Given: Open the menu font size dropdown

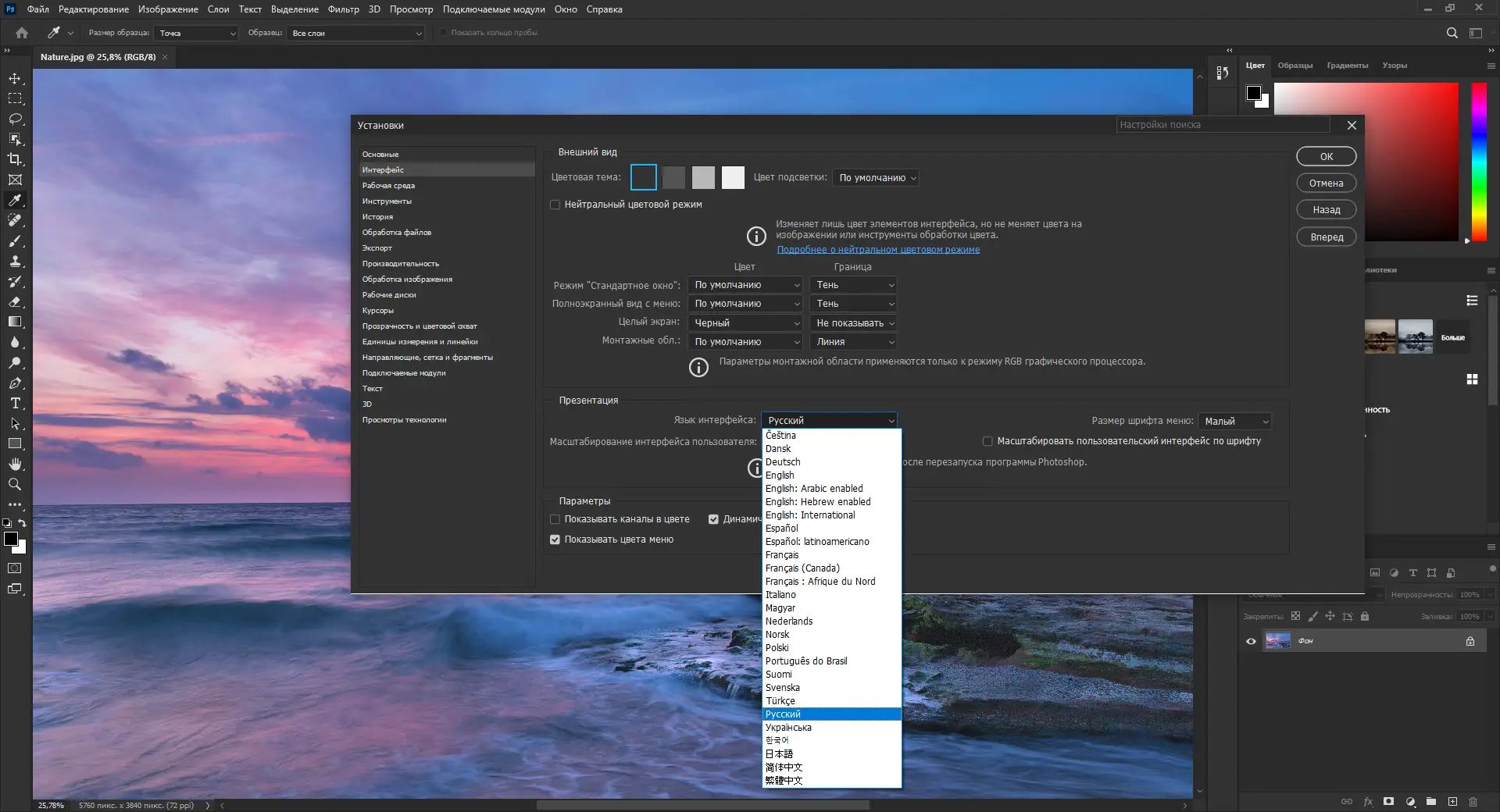Looking at the screenshot, I should click(1234, 422).
